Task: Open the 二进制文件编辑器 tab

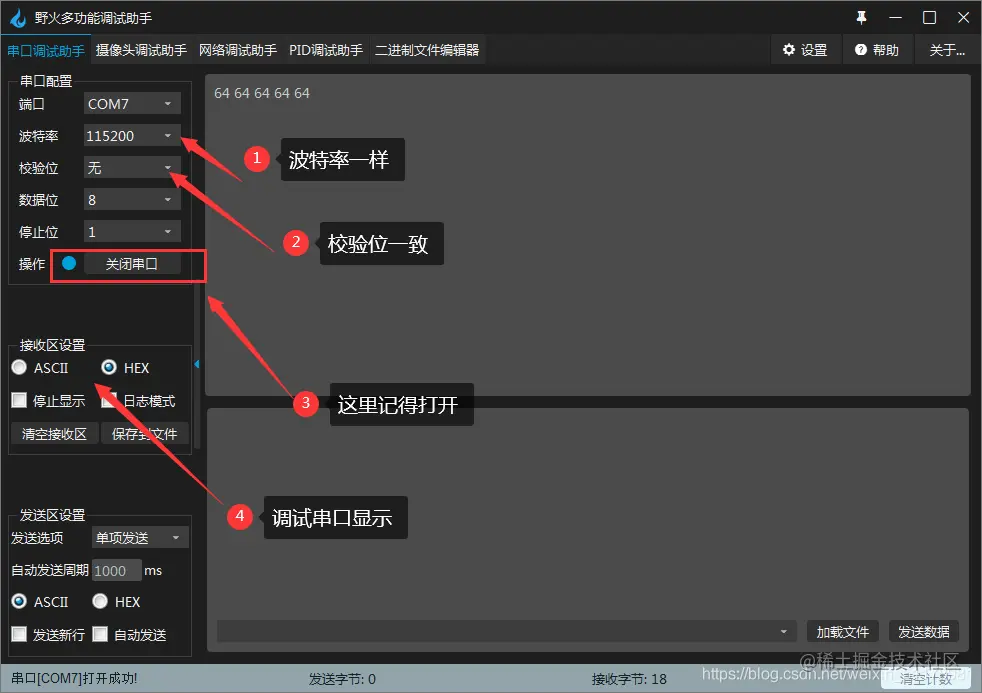Action: pos(428,49)
